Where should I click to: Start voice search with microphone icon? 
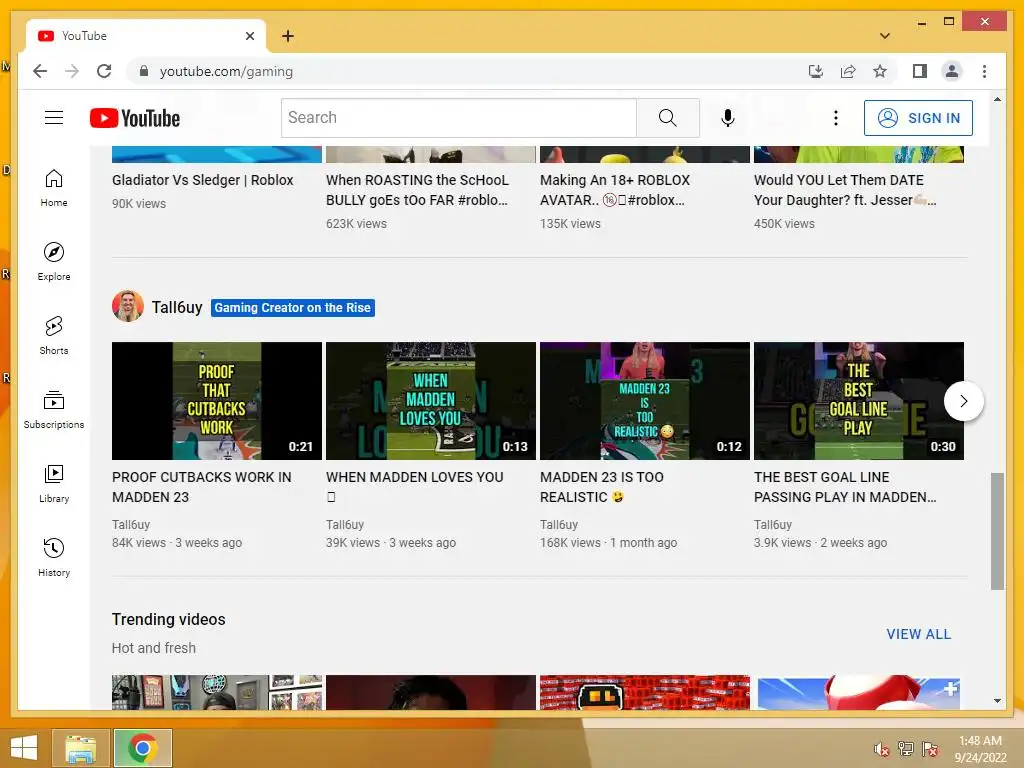point(728,118)
